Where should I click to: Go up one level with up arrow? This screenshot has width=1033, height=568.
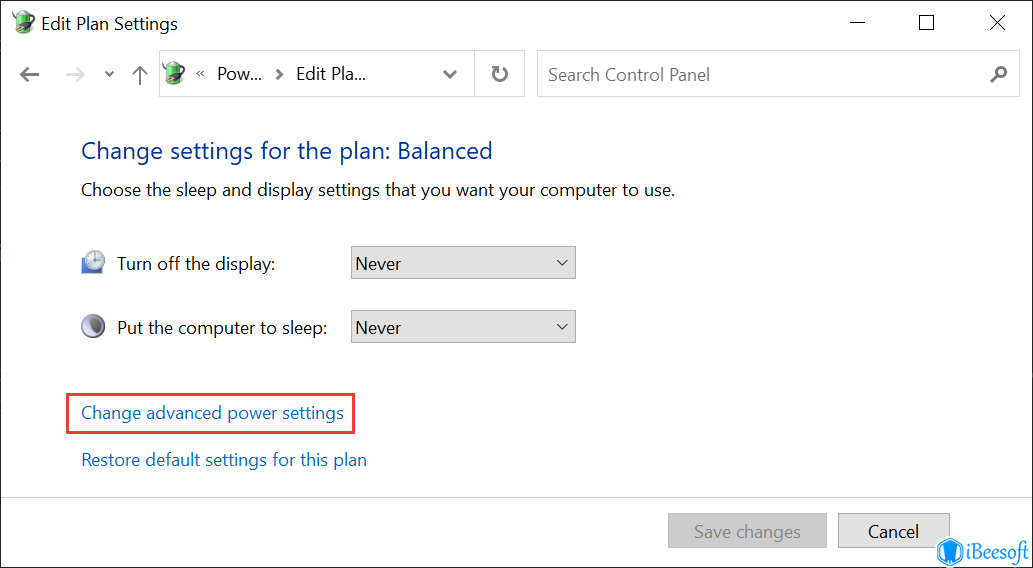[x=139, y=74]
